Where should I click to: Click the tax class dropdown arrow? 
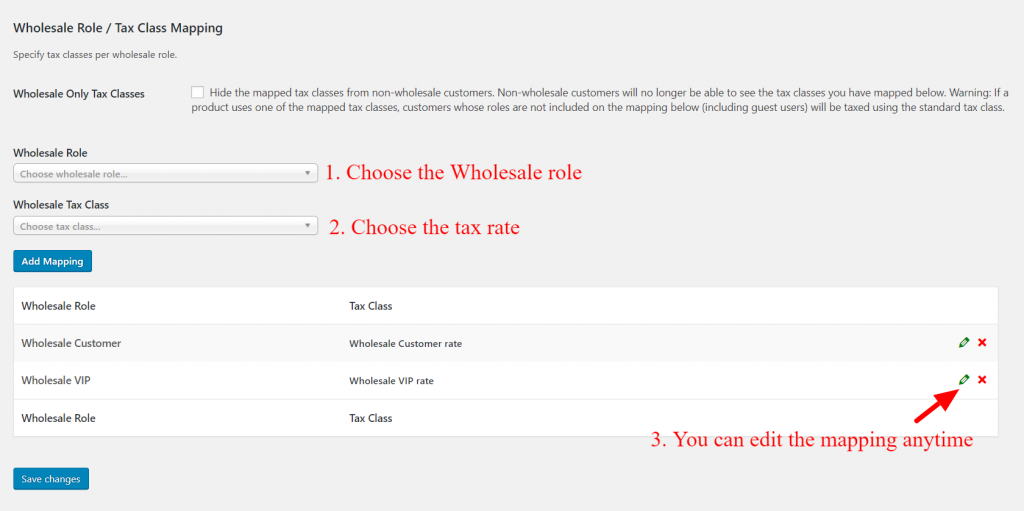pos(308,226)
